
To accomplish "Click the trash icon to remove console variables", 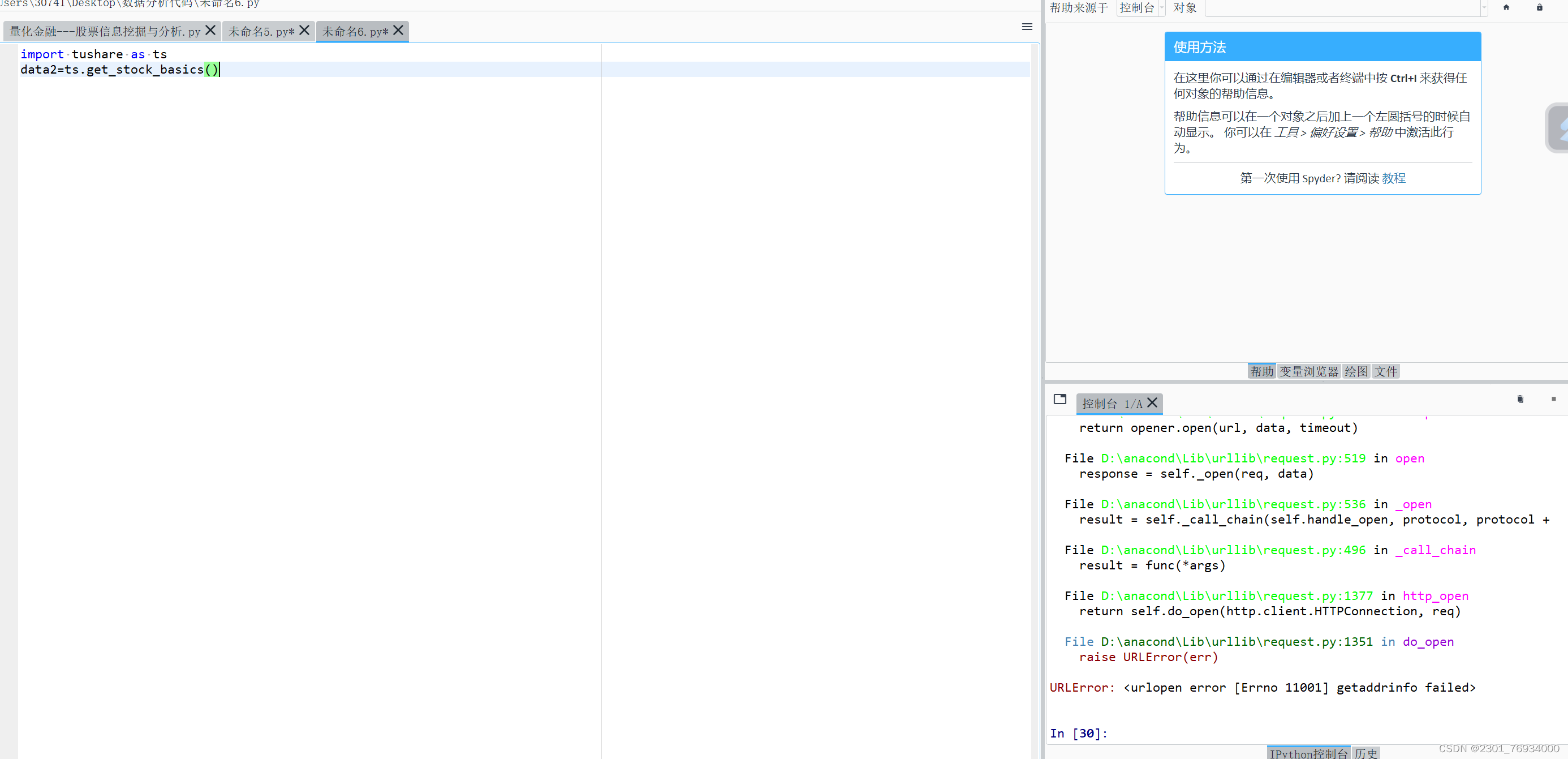I will tap(1520, 399).
